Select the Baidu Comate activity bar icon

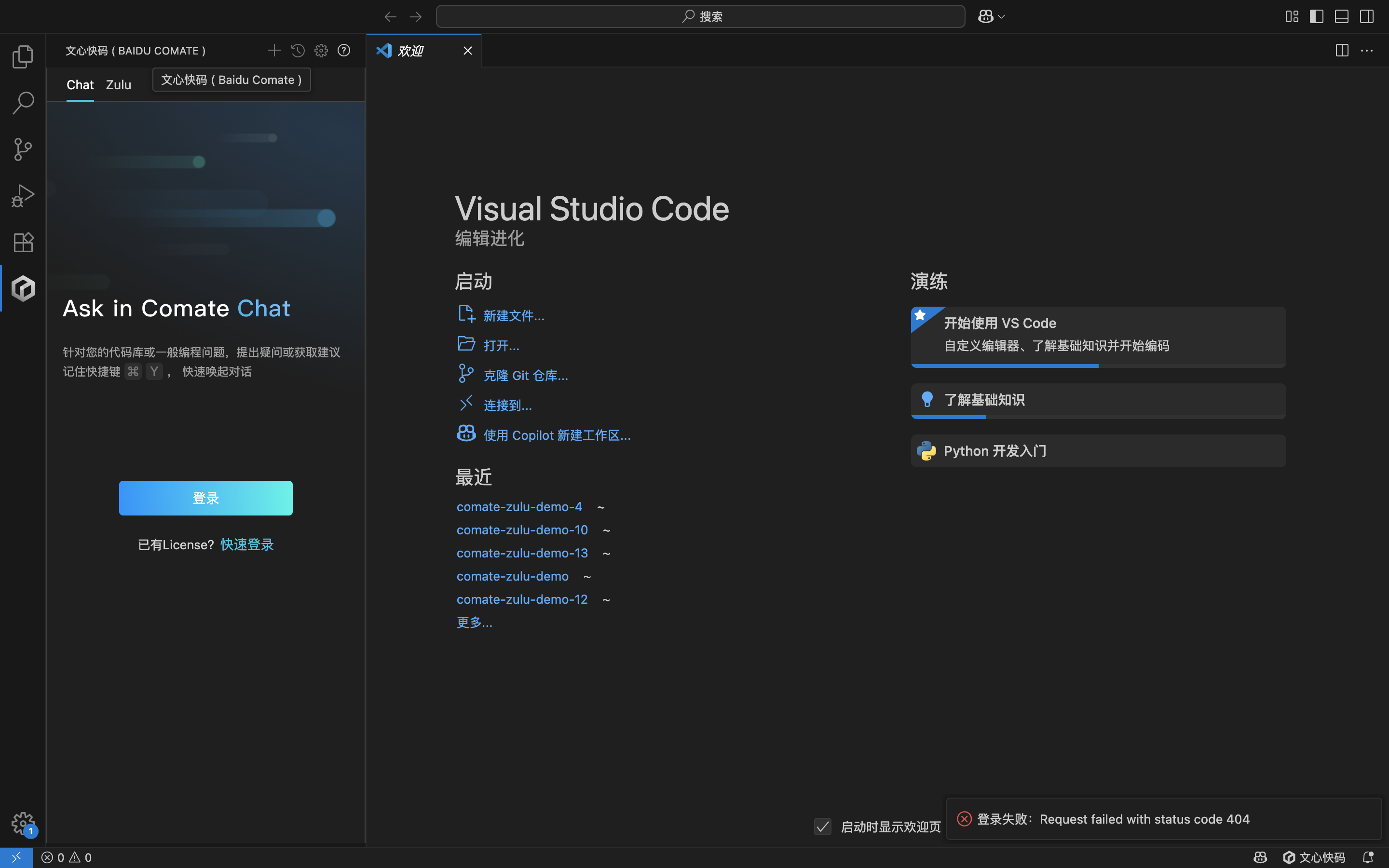[x=23, y=288]
